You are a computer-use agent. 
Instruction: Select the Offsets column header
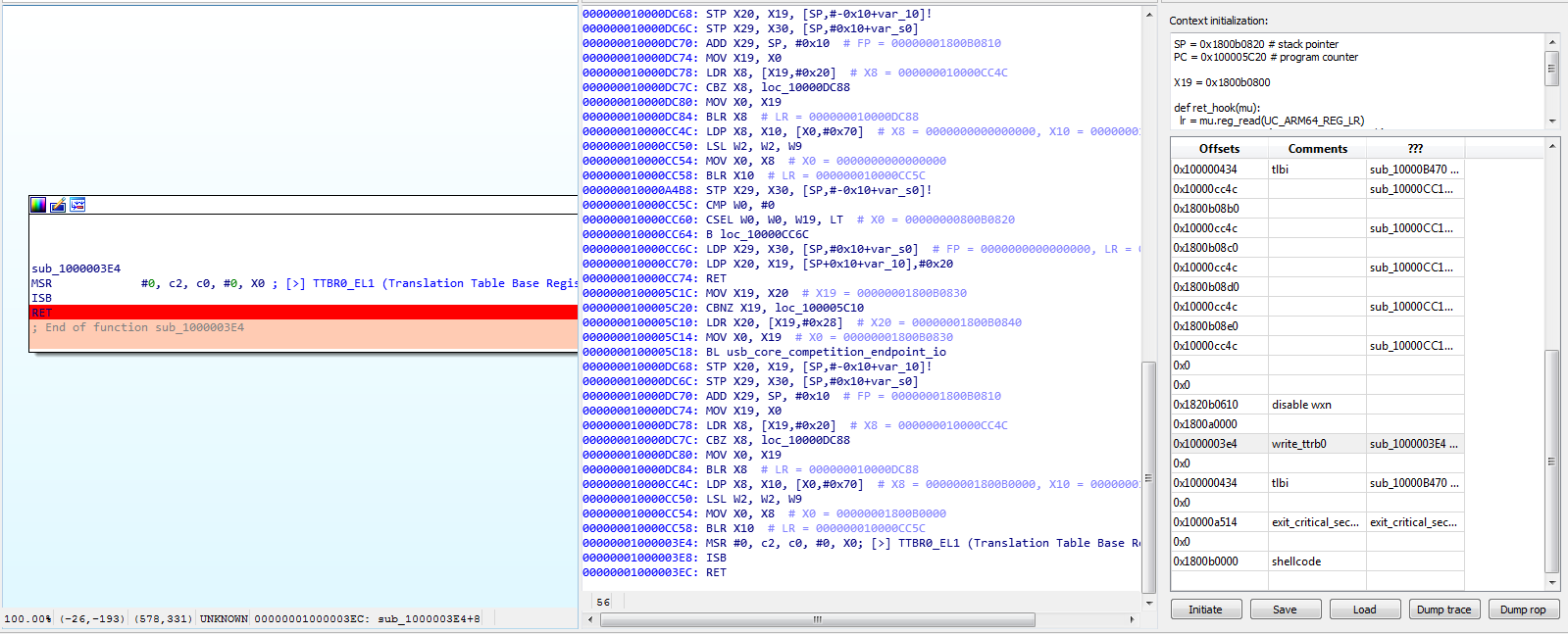[1219, 149]
